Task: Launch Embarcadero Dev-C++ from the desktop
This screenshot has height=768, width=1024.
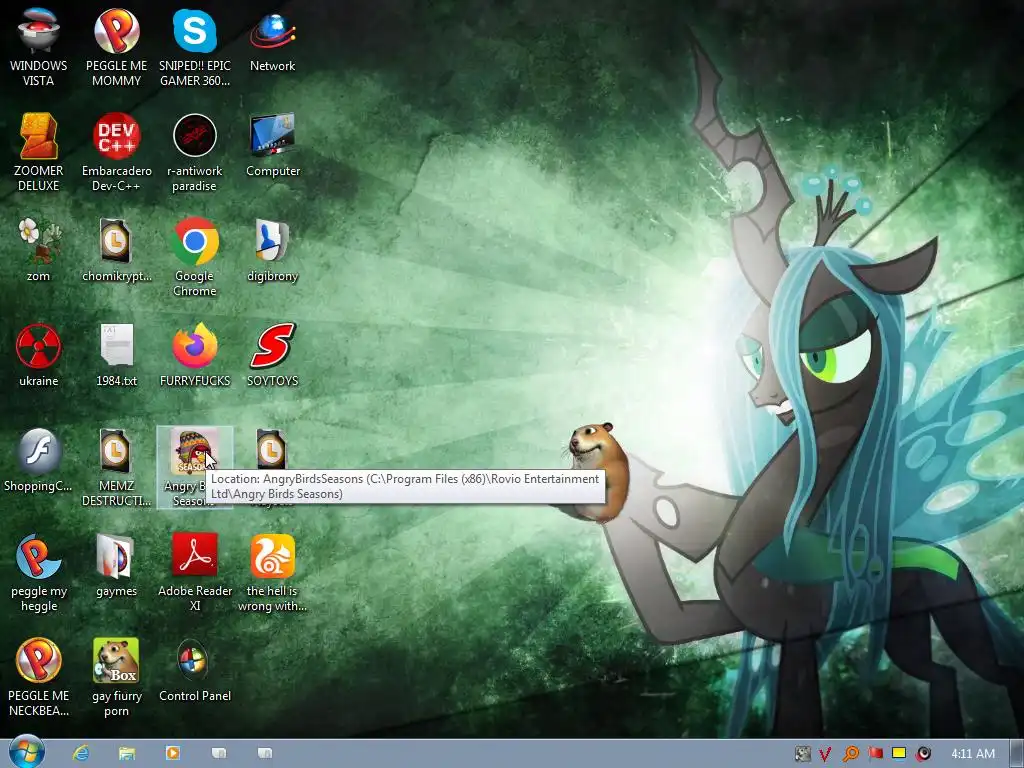Action: click(116, 152)
